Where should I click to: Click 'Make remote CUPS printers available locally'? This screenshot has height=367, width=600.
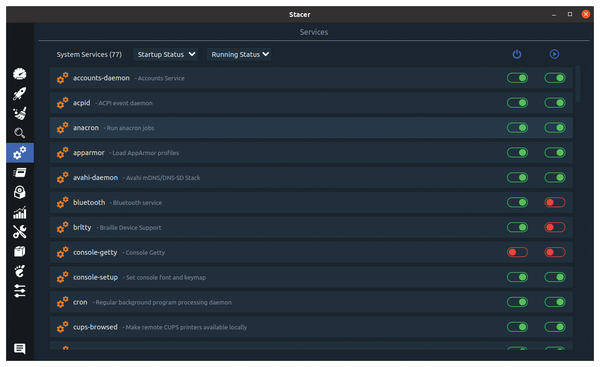186,327
